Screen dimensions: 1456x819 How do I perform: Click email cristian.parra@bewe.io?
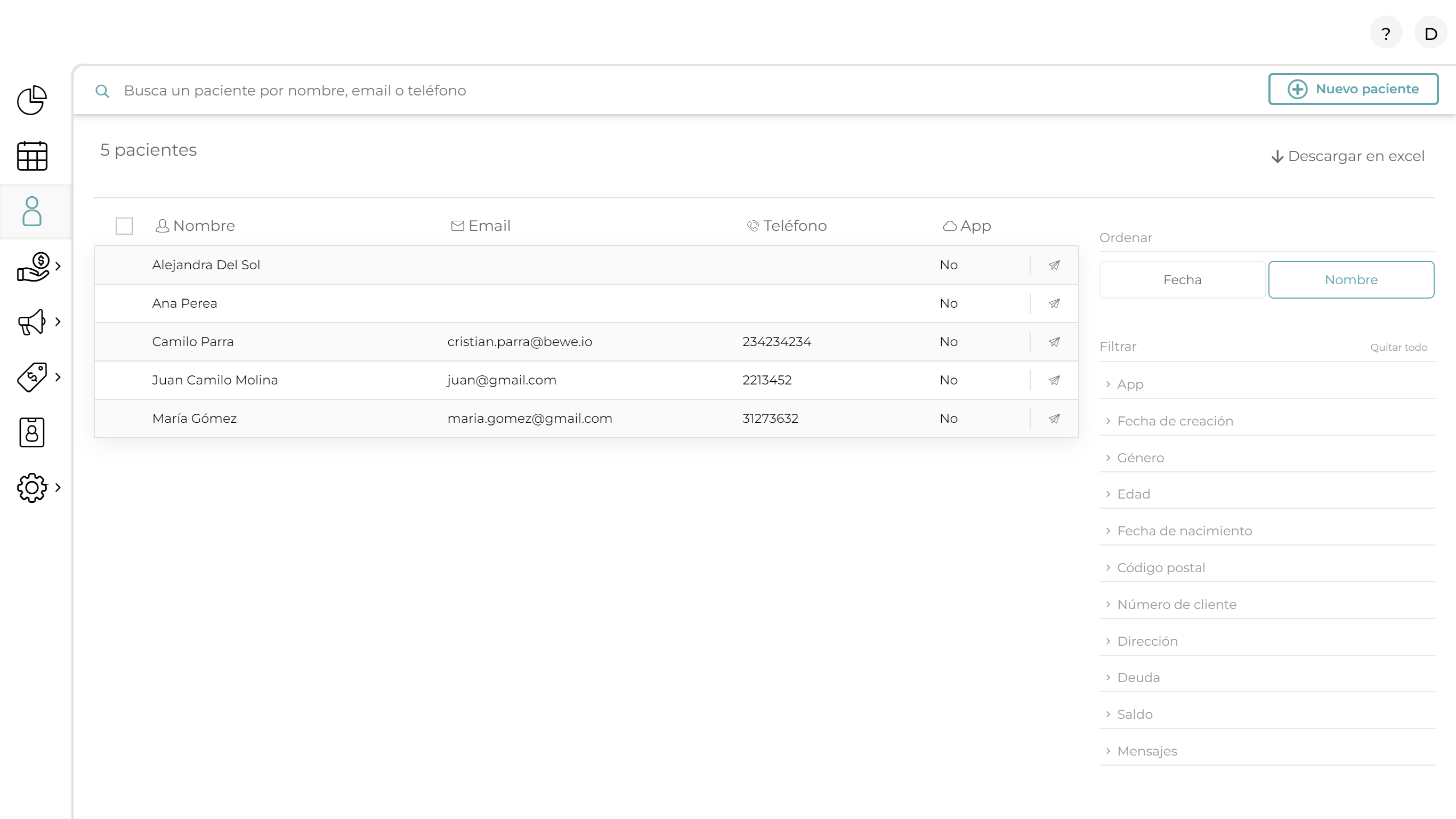520,342
